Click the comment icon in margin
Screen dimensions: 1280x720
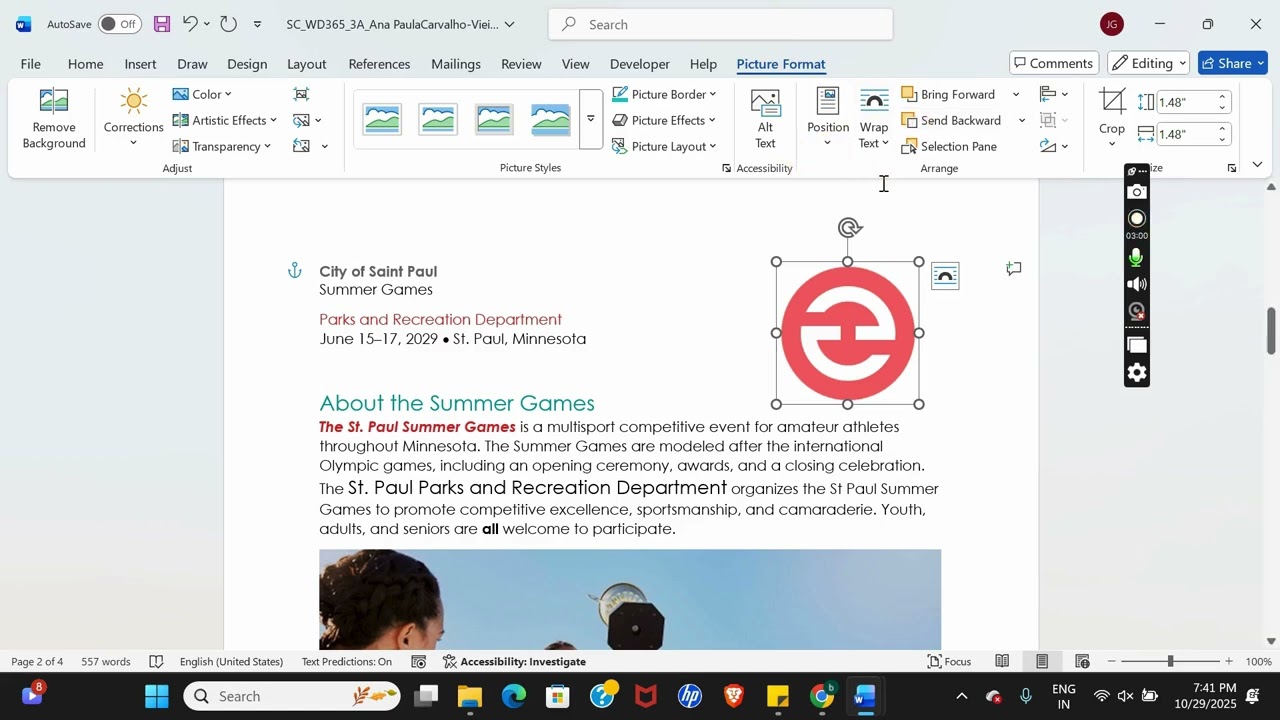1014,268
